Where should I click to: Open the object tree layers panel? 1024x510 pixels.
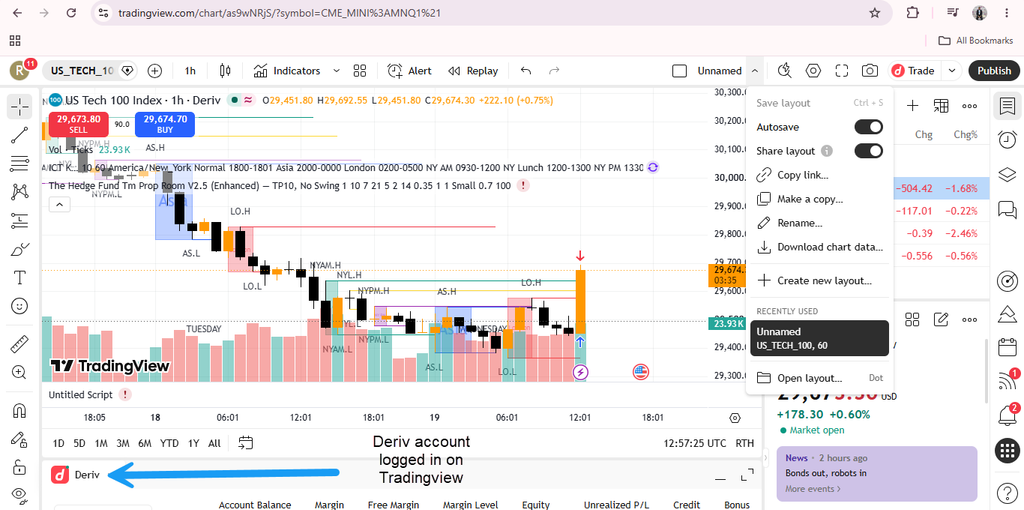tap(1007, 174)
